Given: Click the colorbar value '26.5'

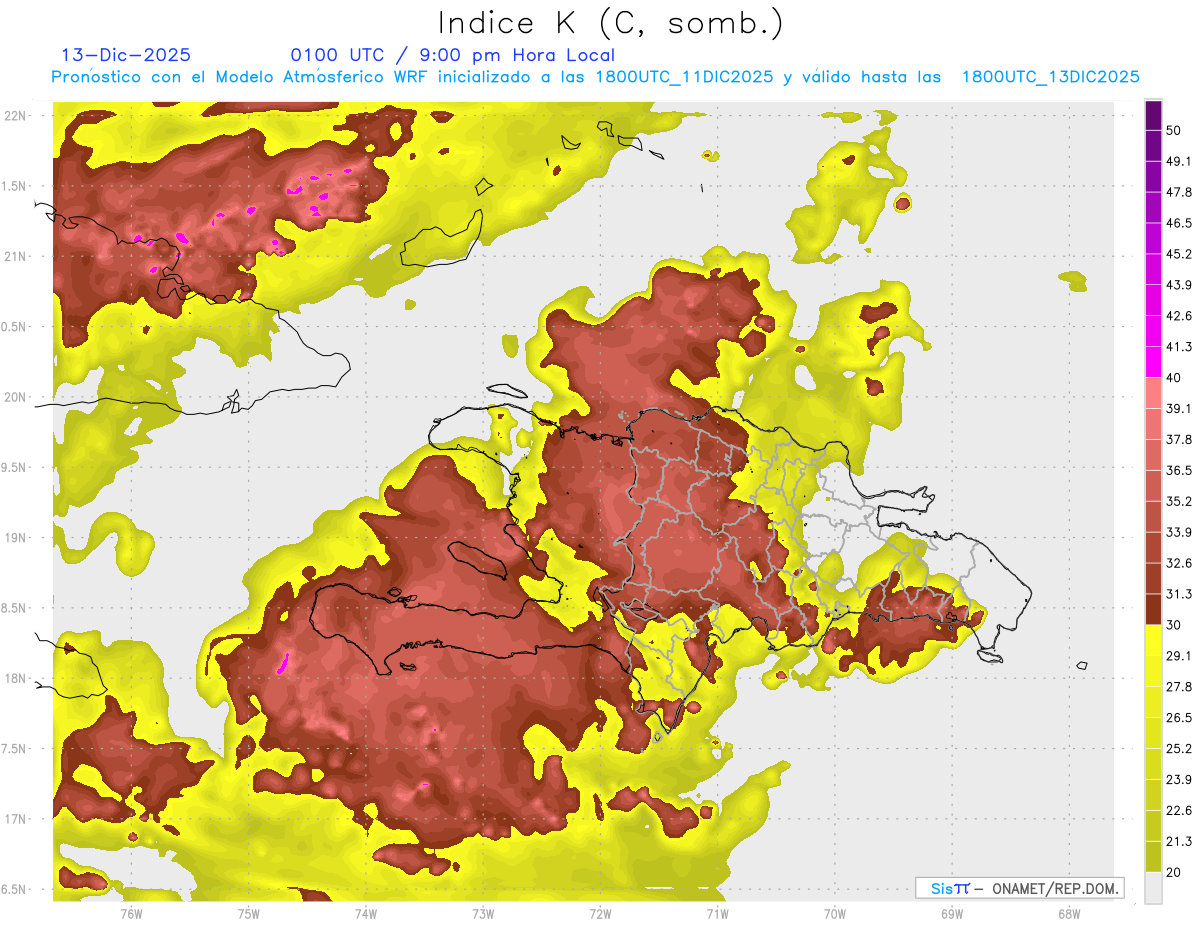Looking at the screenshot, I should 1178,718.
